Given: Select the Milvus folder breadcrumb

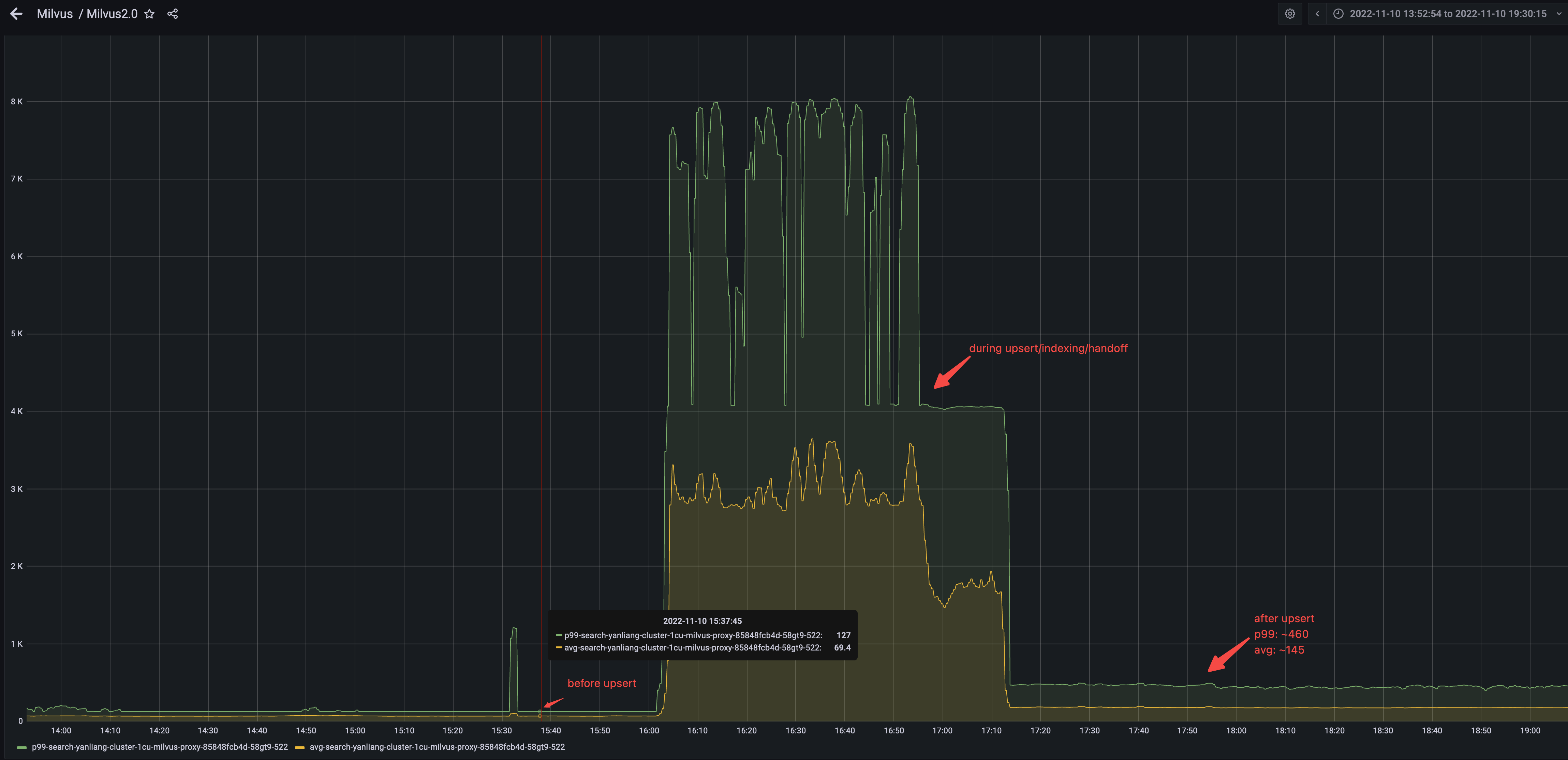Looking at the screenshot, I should [55, 13].
